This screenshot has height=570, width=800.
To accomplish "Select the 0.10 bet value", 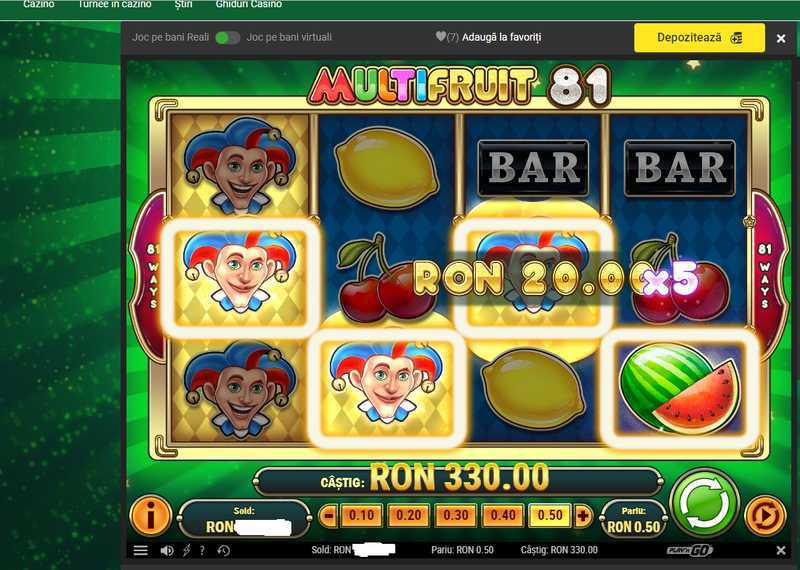I will coord(361,516).
